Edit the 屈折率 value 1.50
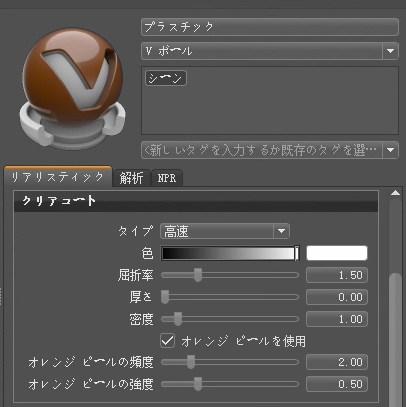Screen dimensions: 406x407 click(x=337, y=275)
